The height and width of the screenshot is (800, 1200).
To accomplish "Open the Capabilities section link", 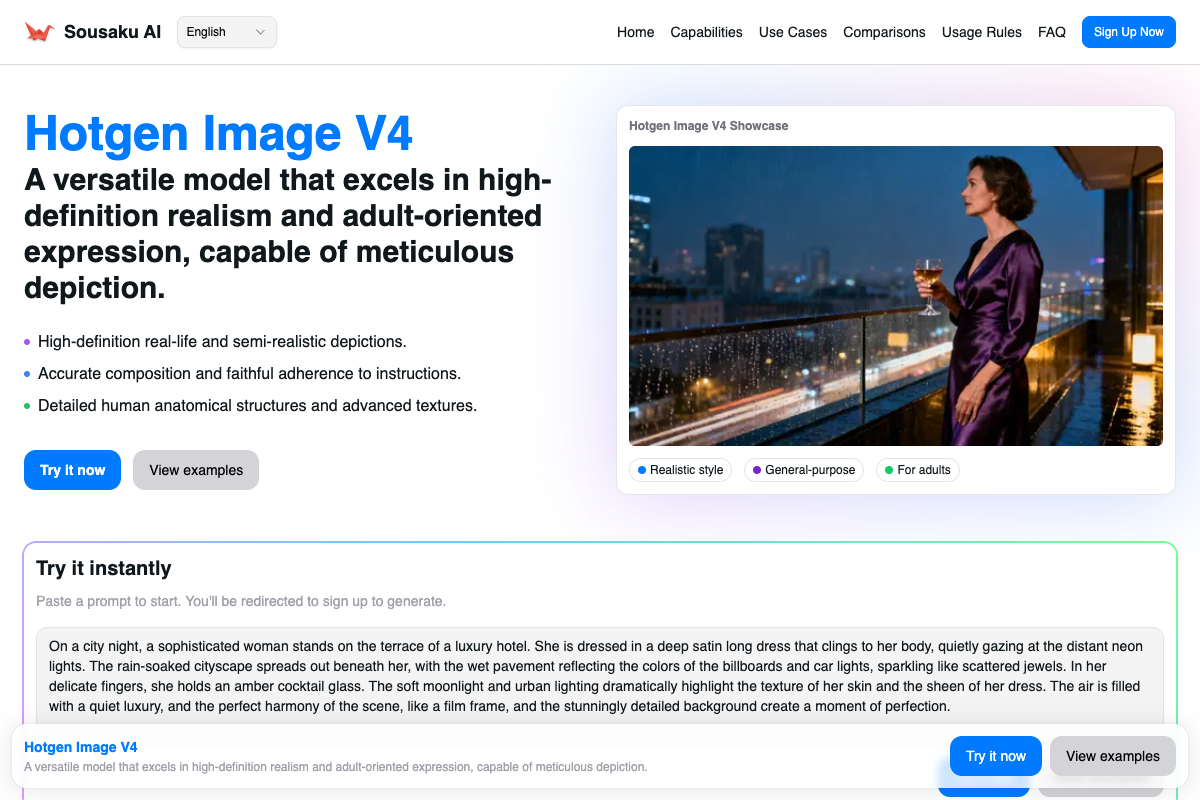I will pos(706,32).
